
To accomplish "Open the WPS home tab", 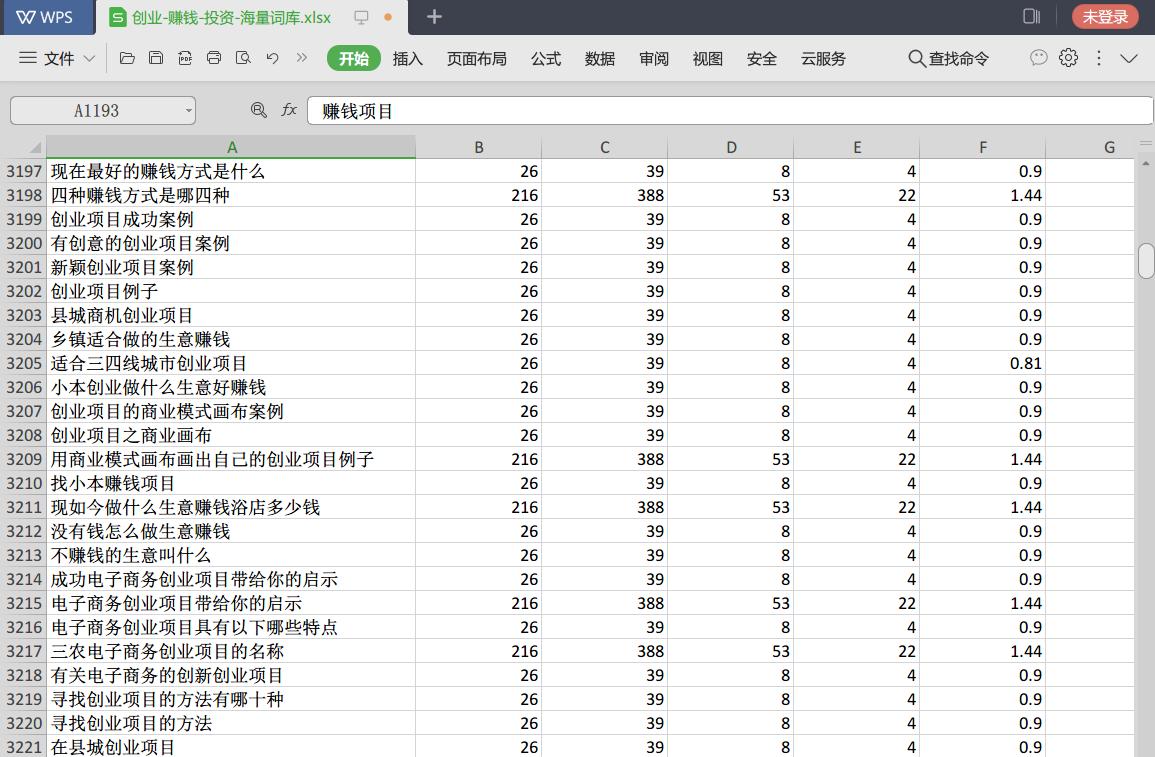I will pyautogui.click(x=47, y=17).
